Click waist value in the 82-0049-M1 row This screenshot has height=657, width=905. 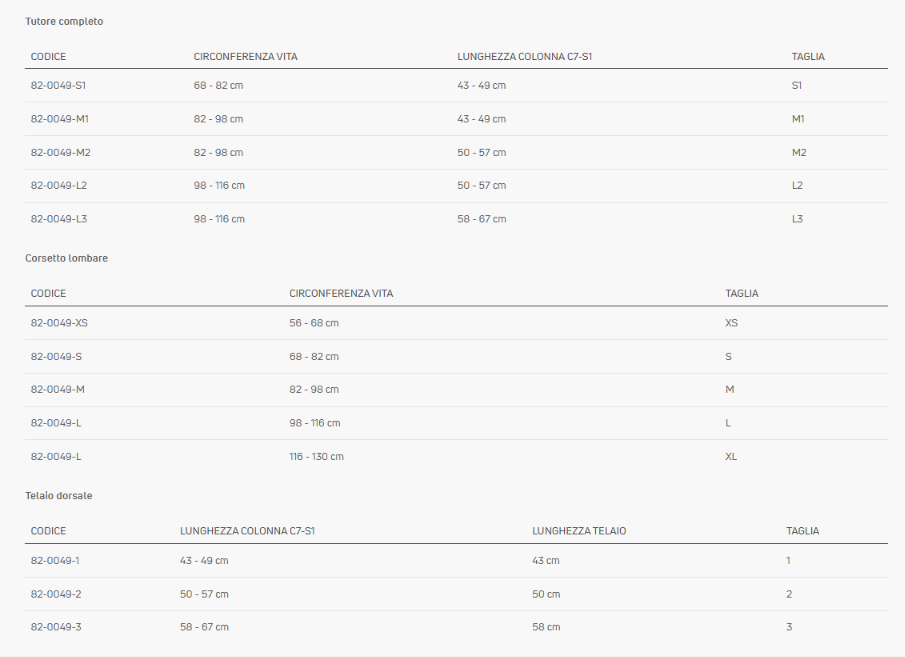(218, 119)
